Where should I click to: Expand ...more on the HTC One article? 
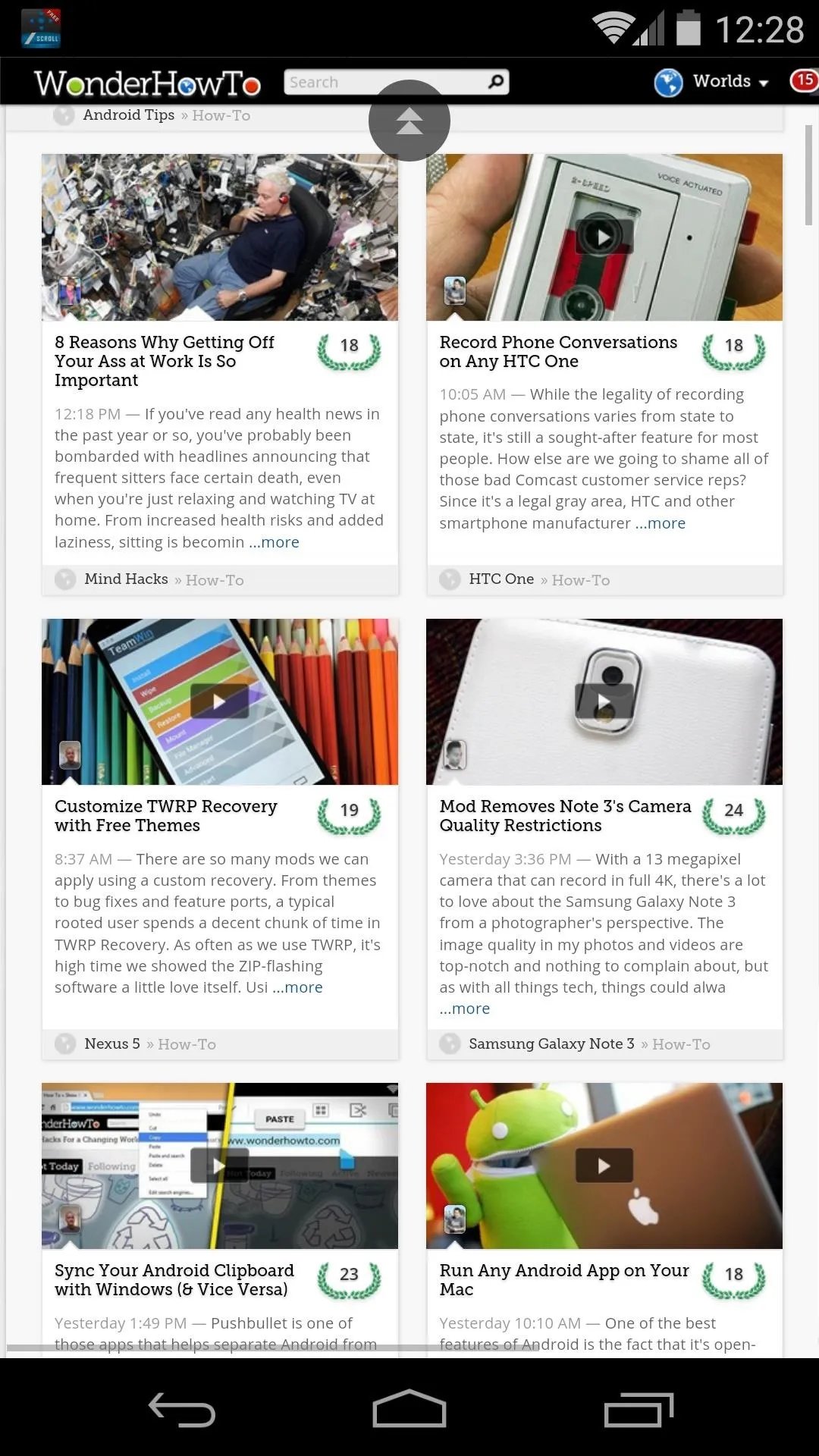[661, 523]
